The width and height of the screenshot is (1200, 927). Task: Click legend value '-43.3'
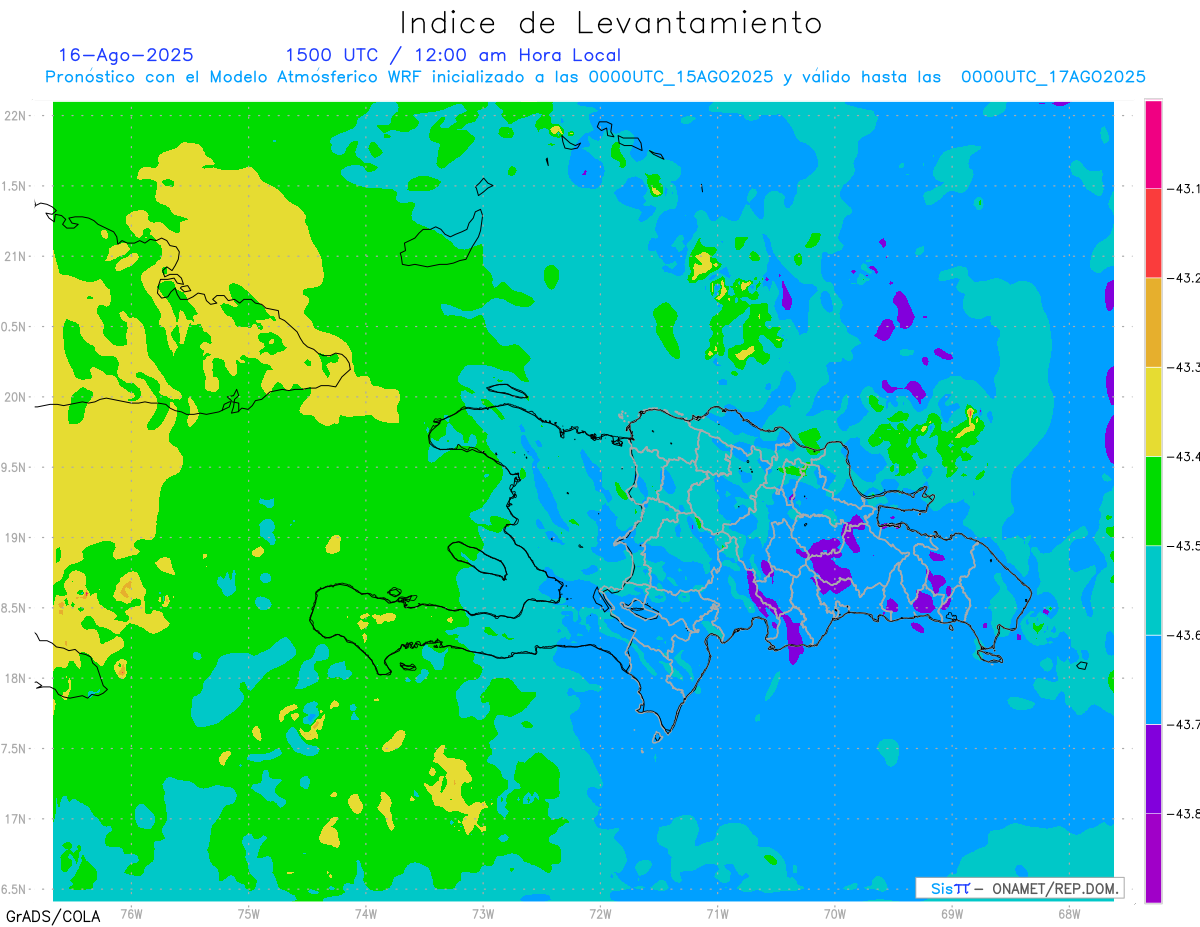click(x=1182, y=367)
